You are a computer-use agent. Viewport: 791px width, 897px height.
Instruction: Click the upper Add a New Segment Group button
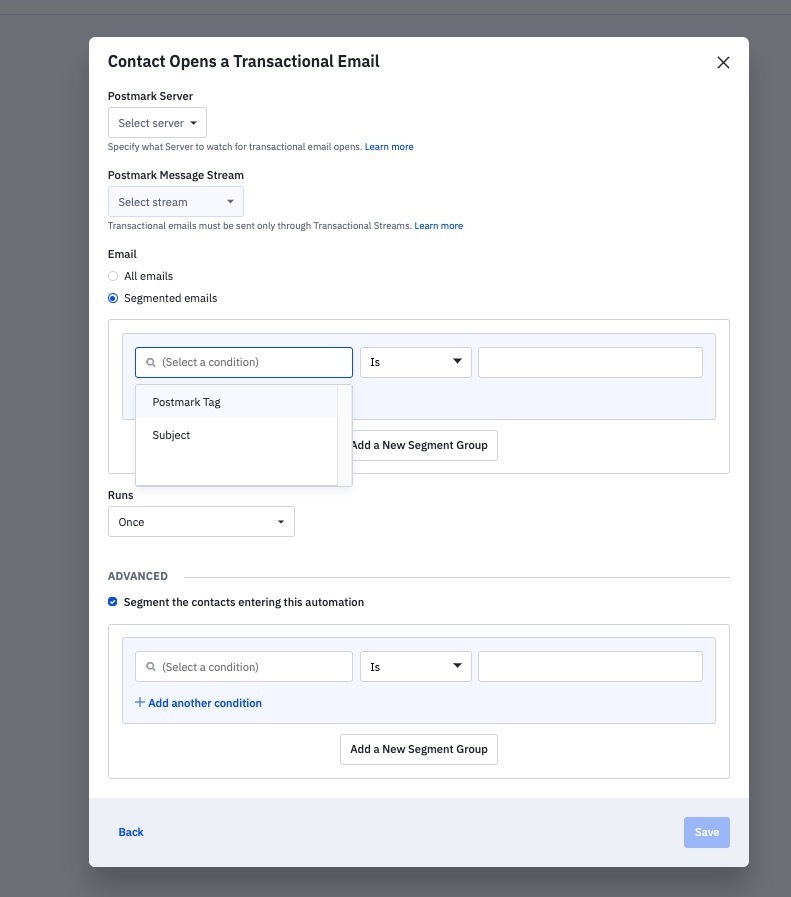tap(420, 445)
